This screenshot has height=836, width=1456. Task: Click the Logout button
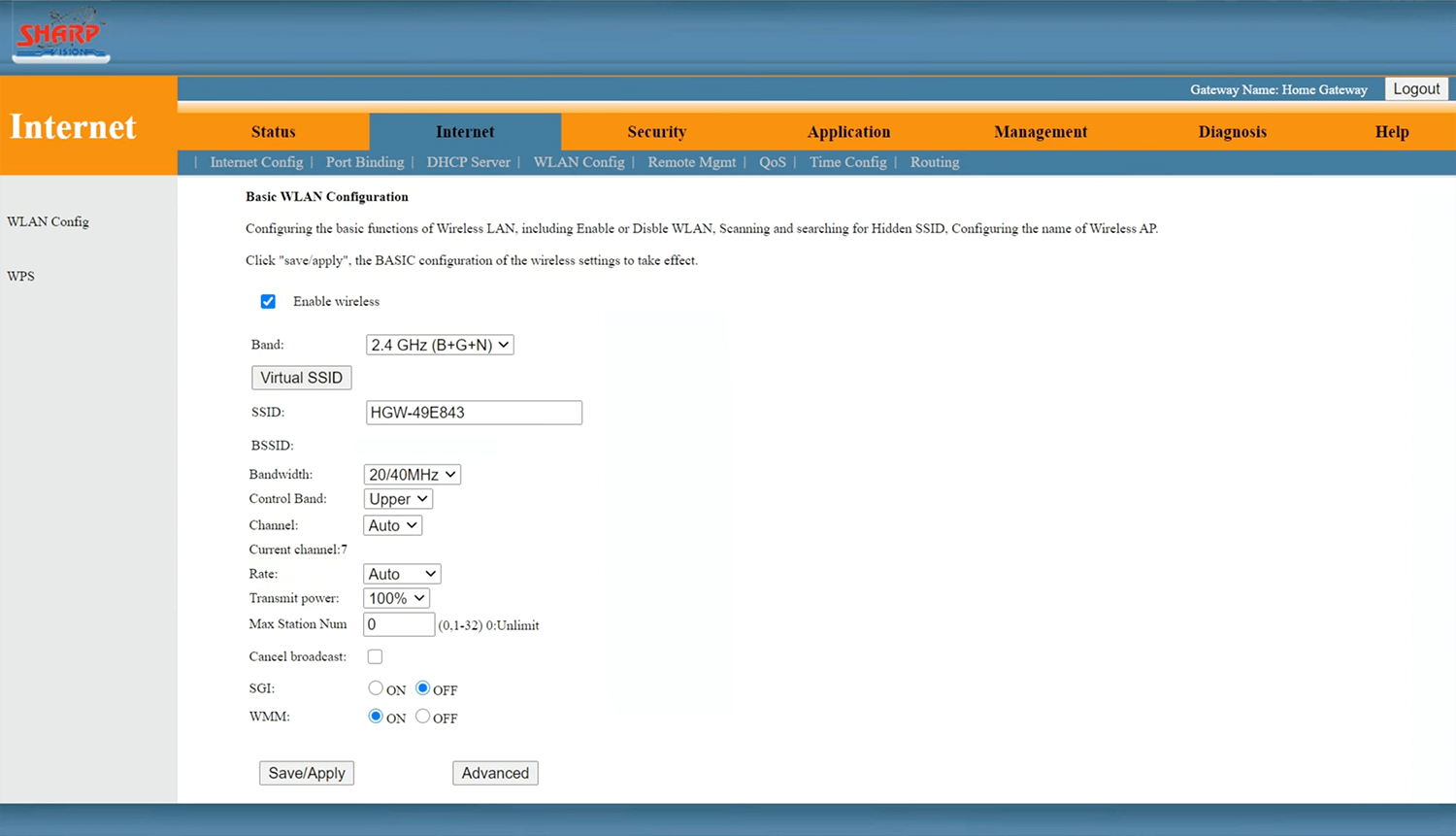click(x=1416, y=89)
